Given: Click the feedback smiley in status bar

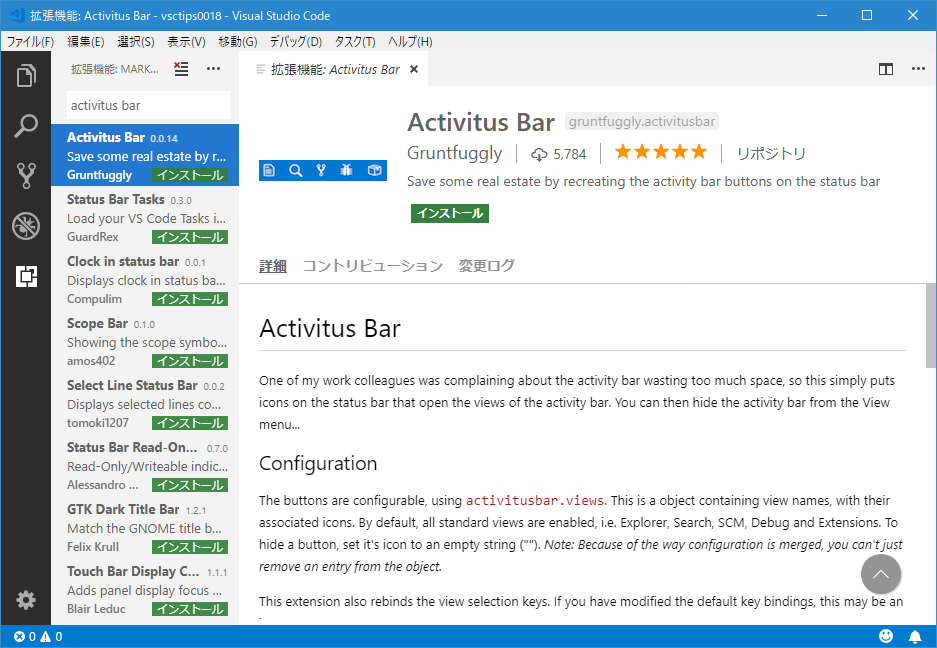Looking at the screenshot, I should [886, 637].
